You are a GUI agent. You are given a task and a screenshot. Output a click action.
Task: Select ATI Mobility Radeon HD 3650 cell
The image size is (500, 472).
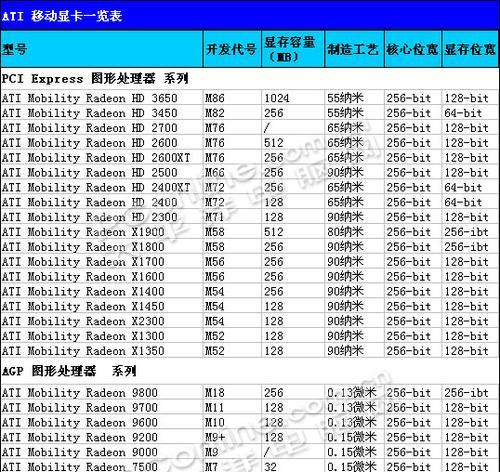101,98
